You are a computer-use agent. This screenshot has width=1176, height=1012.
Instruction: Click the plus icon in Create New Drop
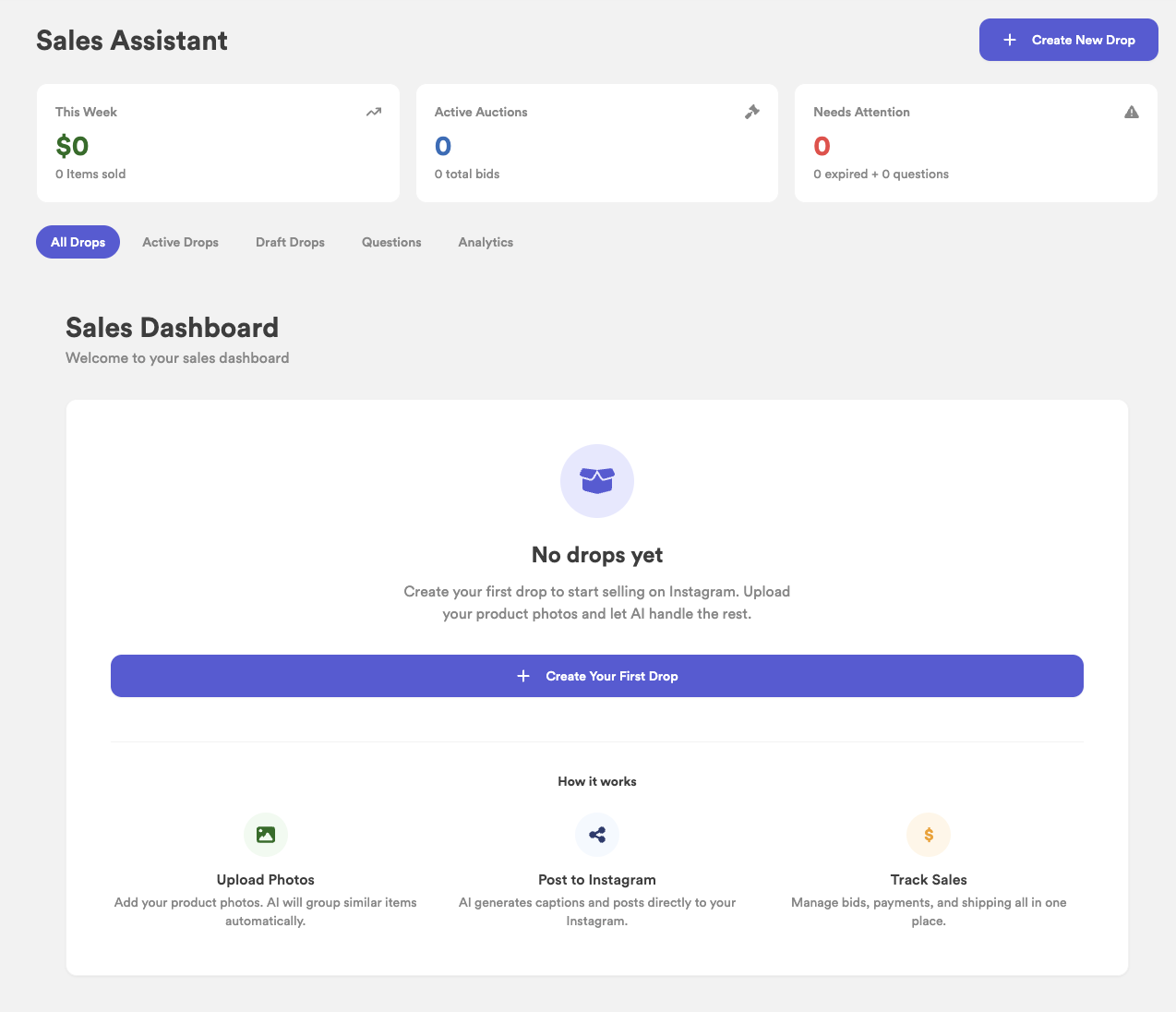1009,40
